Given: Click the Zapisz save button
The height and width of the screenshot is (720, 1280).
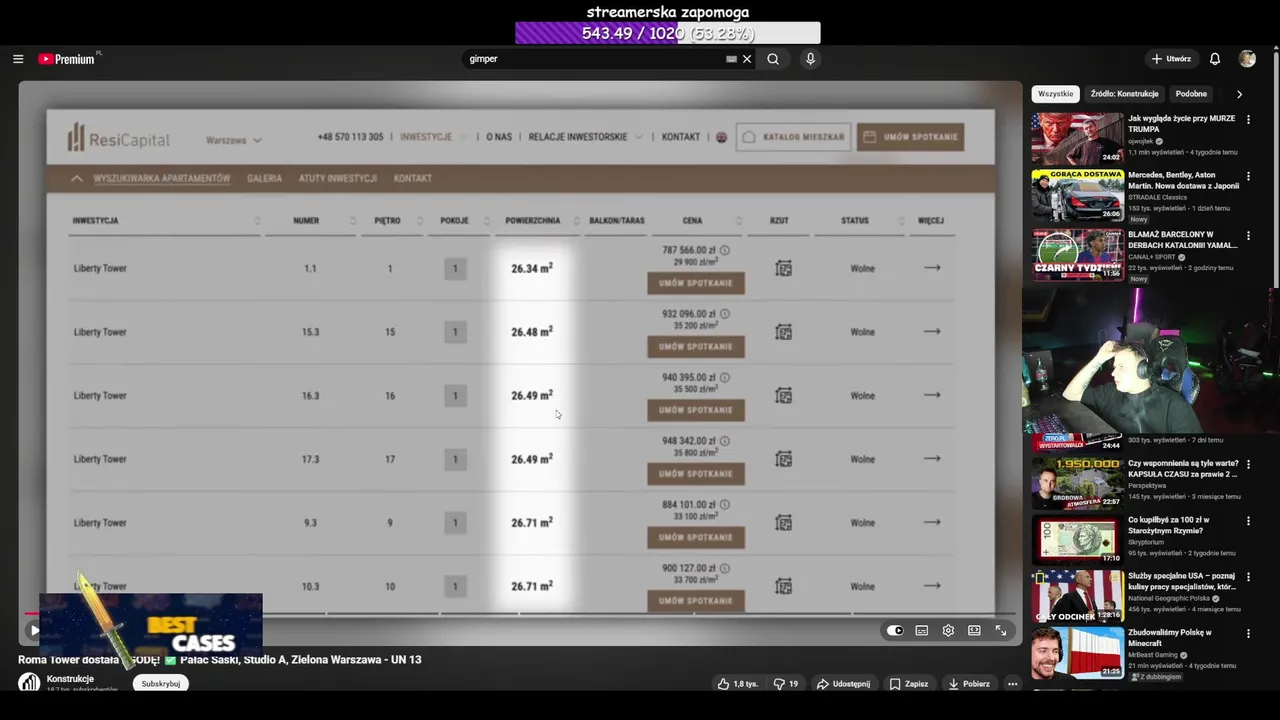Looking at the screenshot, I should tap(909, 684).
